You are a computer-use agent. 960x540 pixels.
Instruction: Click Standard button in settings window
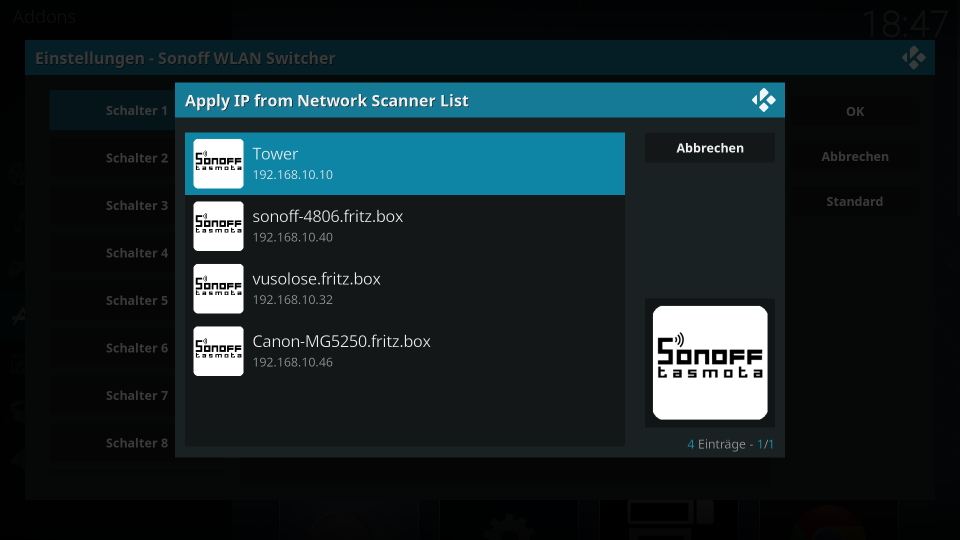855,201
